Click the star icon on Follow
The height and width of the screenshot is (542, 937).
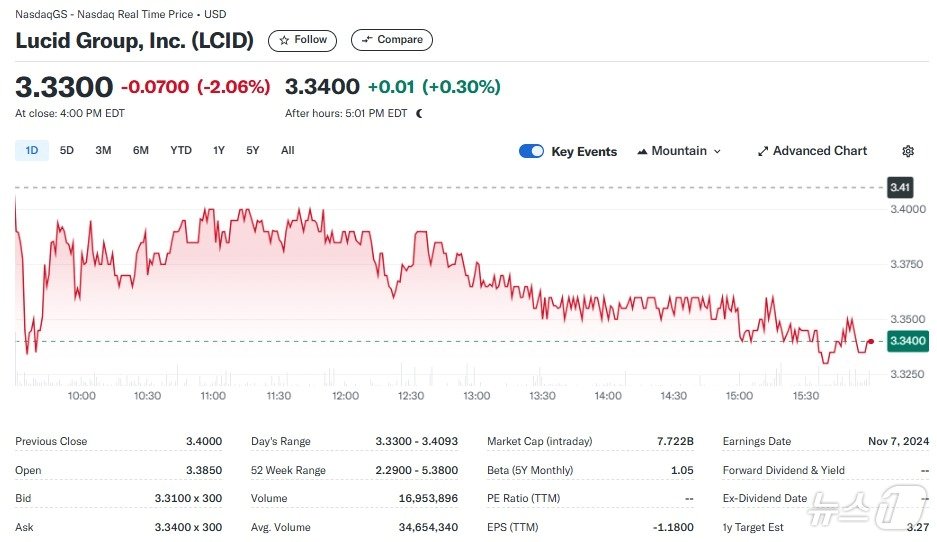(x=285, y=40)
